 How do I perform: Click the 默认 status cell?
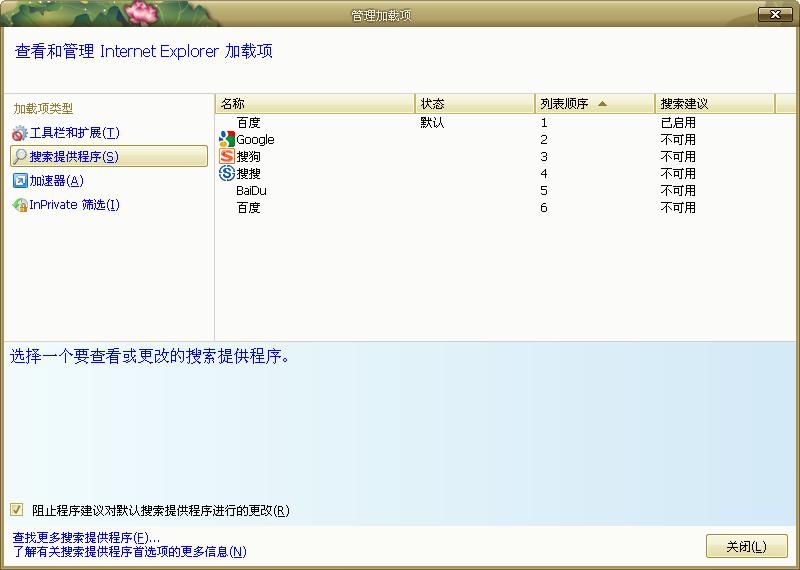pos(432,122)
